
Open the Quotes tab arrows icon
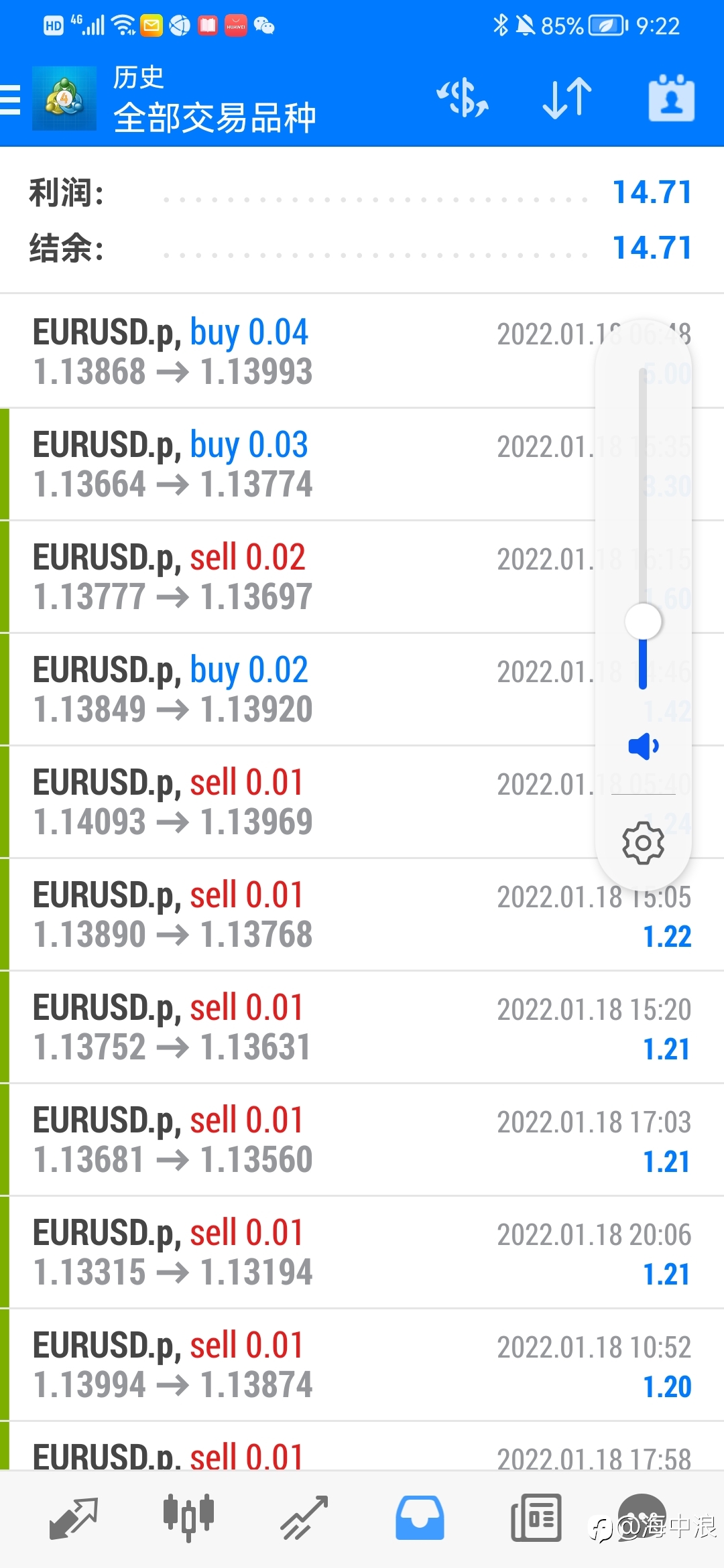pos(74,1518)
